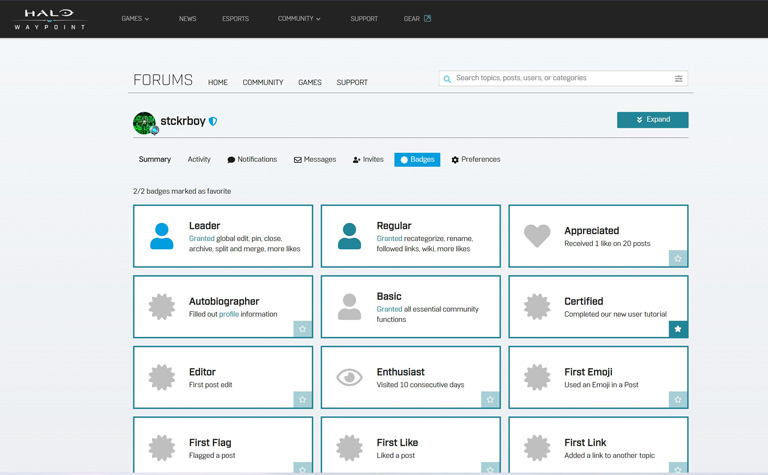Open the Appreciated badge title
This screenshot has height=475, width=768.
point(592,231)
